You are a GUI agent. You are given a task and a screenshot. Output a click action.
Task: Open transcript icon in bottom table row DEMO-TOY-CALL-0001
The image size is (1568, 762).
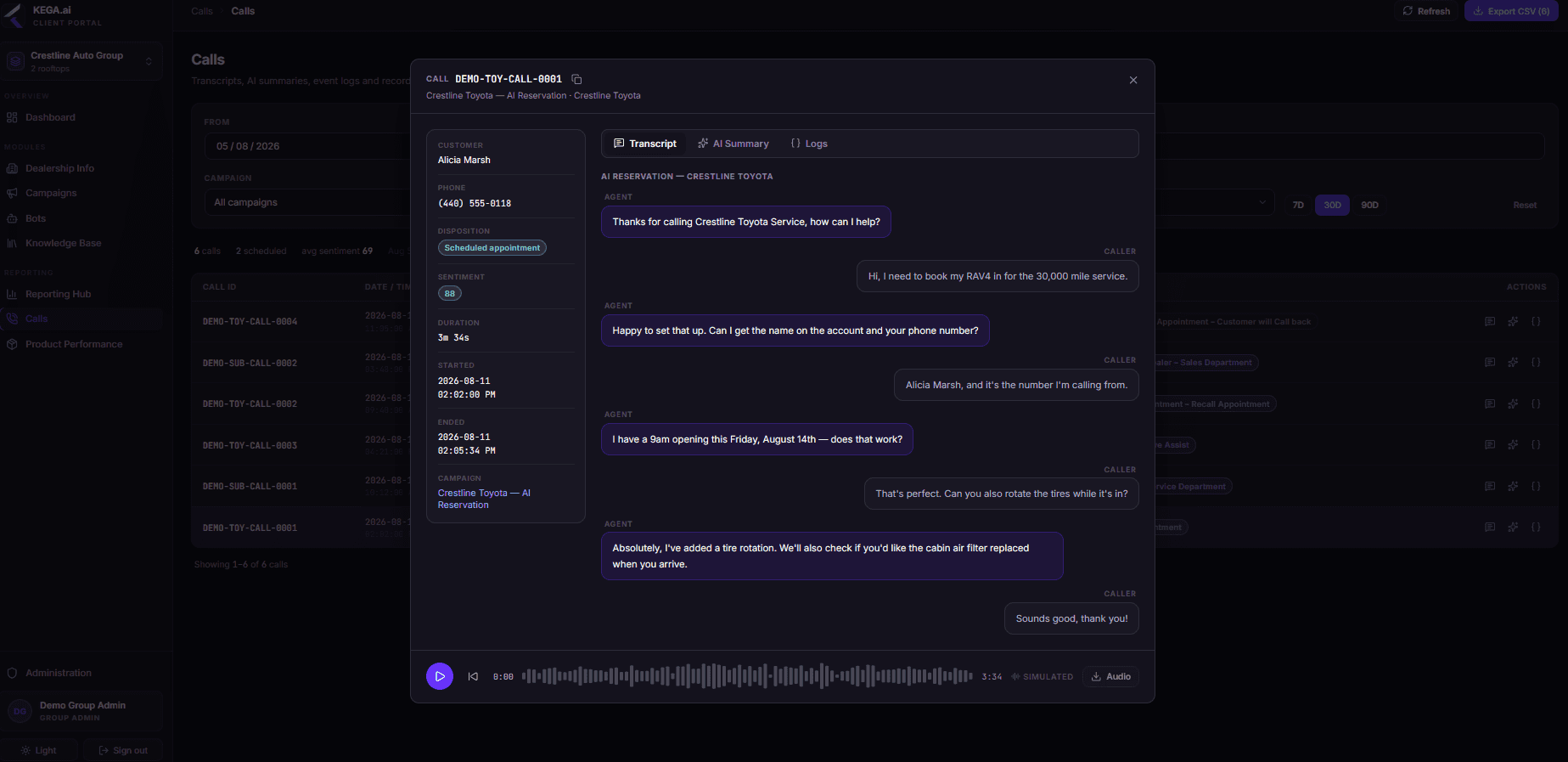click(1490, 528)
